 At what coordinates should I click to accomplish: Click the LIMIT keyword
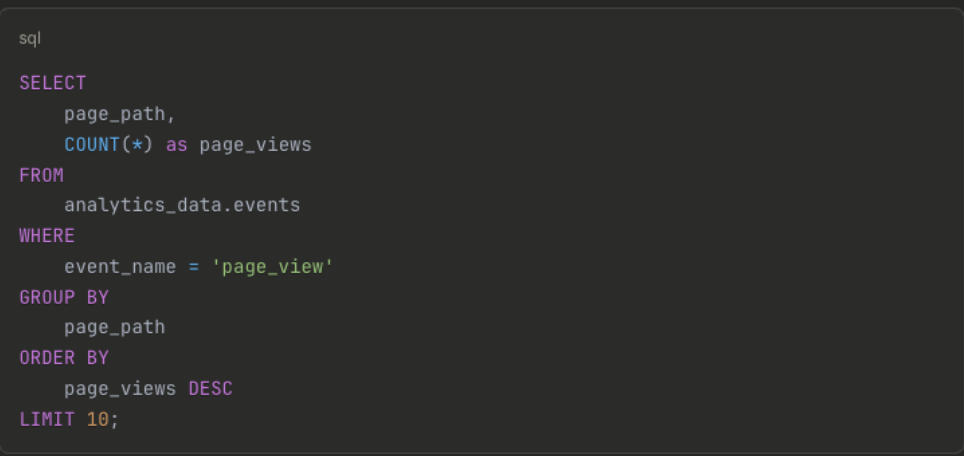pyautogui.click(x=47, y=419)
